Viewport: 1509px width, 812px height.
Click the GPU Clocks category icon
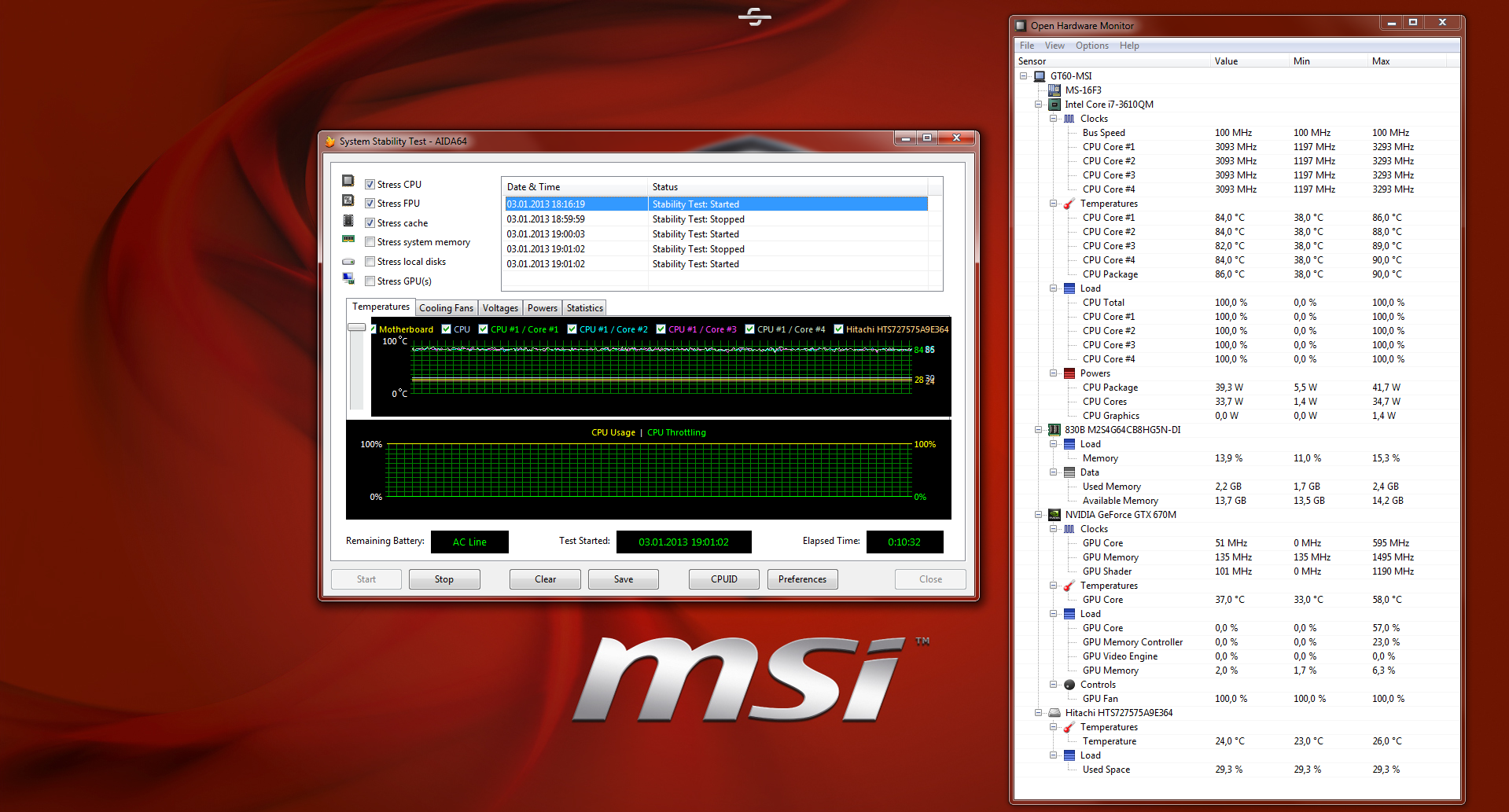pyautogui.click(x=1069, y=529)
